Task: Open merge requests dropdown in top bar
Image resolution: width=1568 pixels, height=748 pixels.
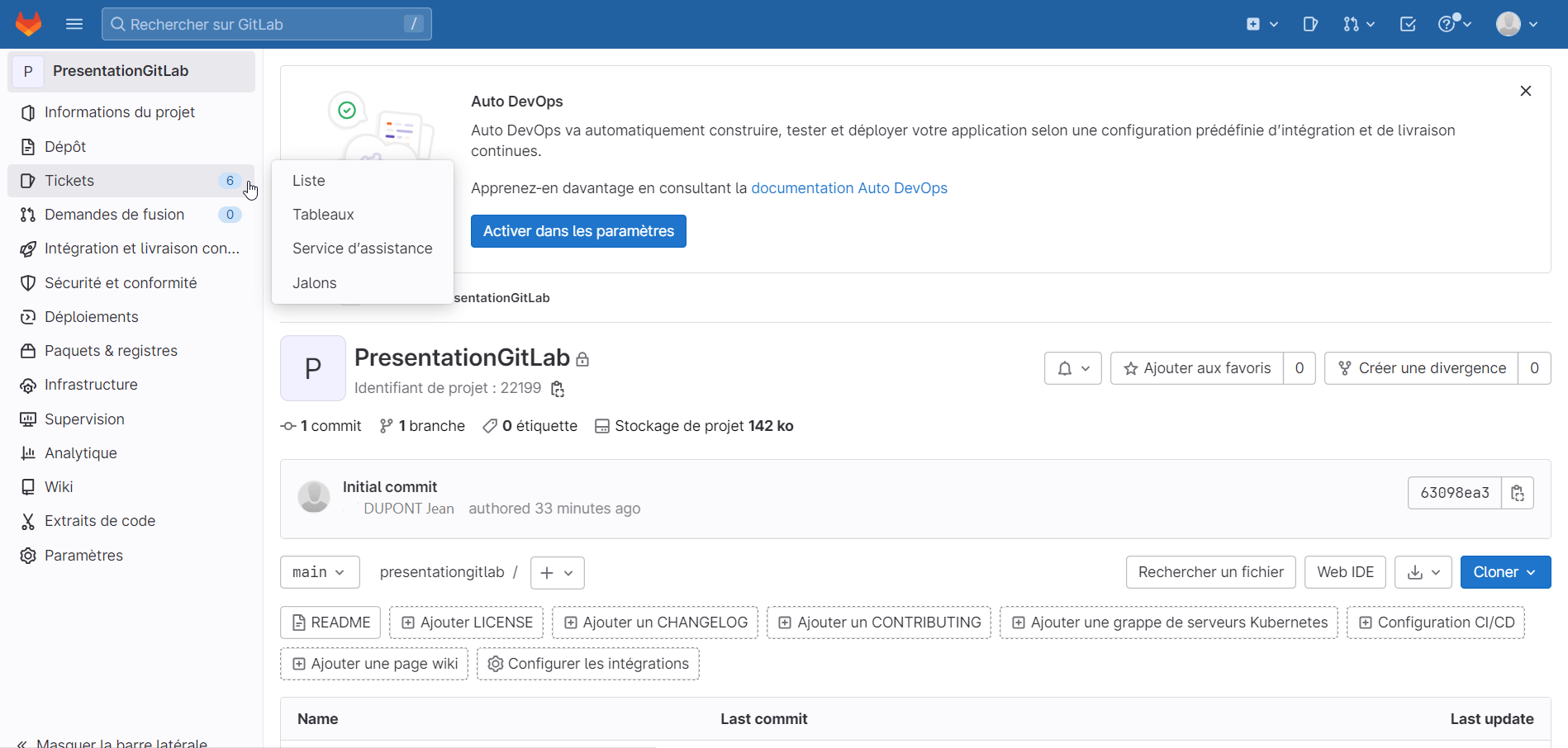Action: tap(1359, 24)
